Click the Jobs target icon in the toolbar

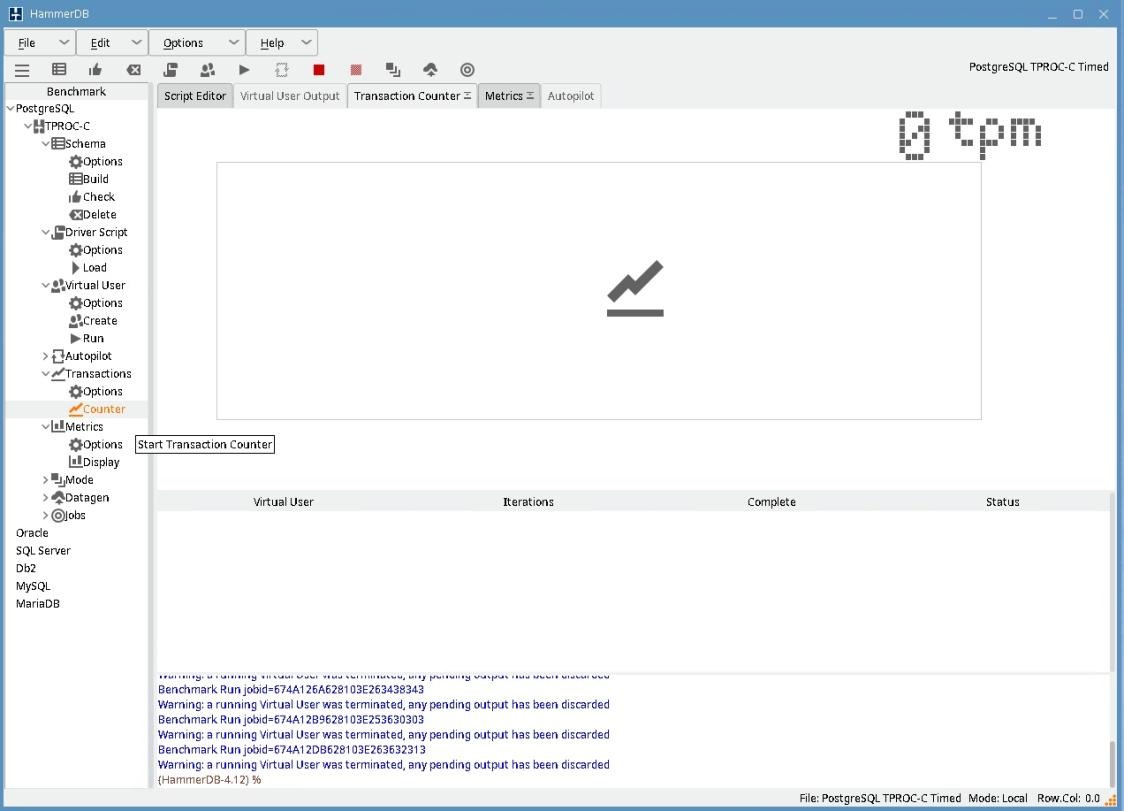pos(467,70)
